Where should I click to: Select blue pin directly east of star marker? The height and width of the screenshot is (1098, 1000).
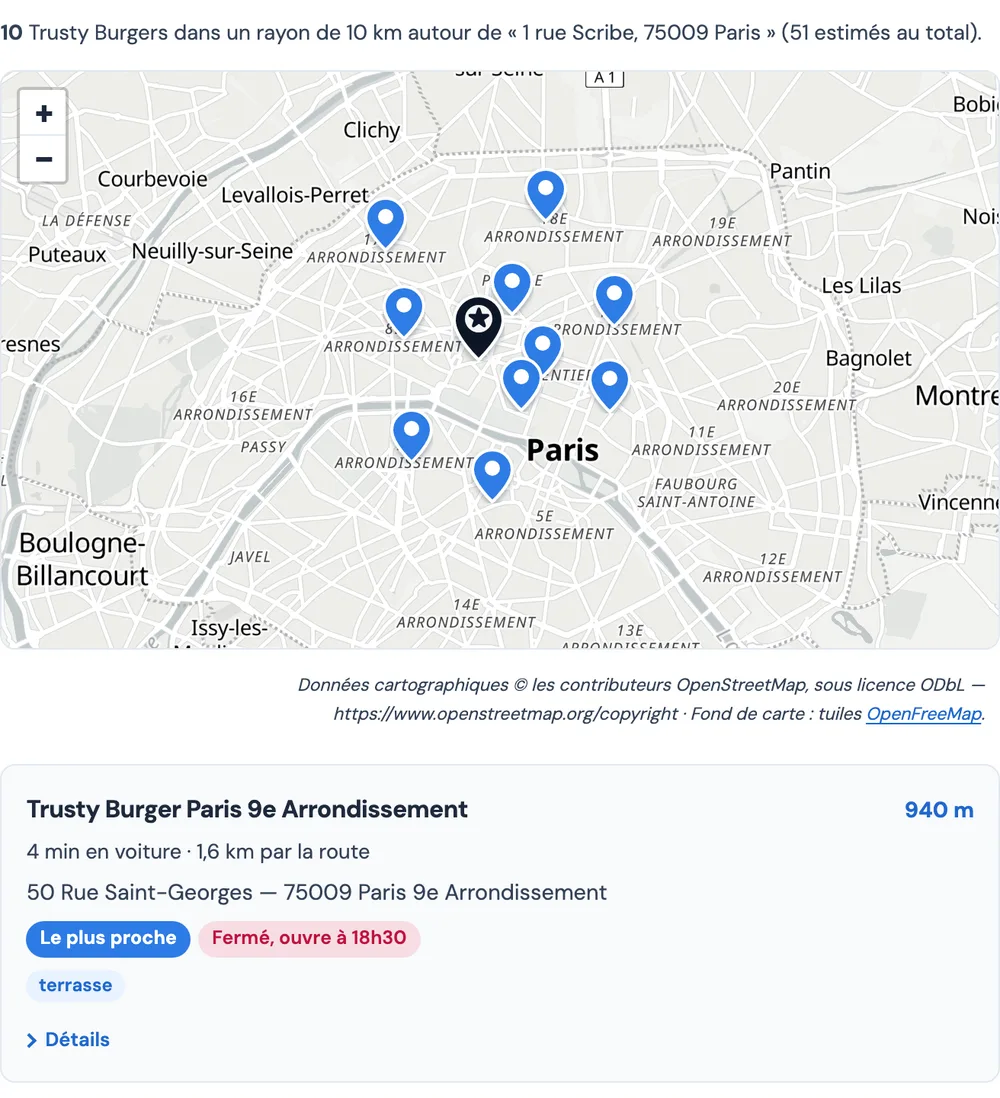pyautogui.click(x=543, y=350)
